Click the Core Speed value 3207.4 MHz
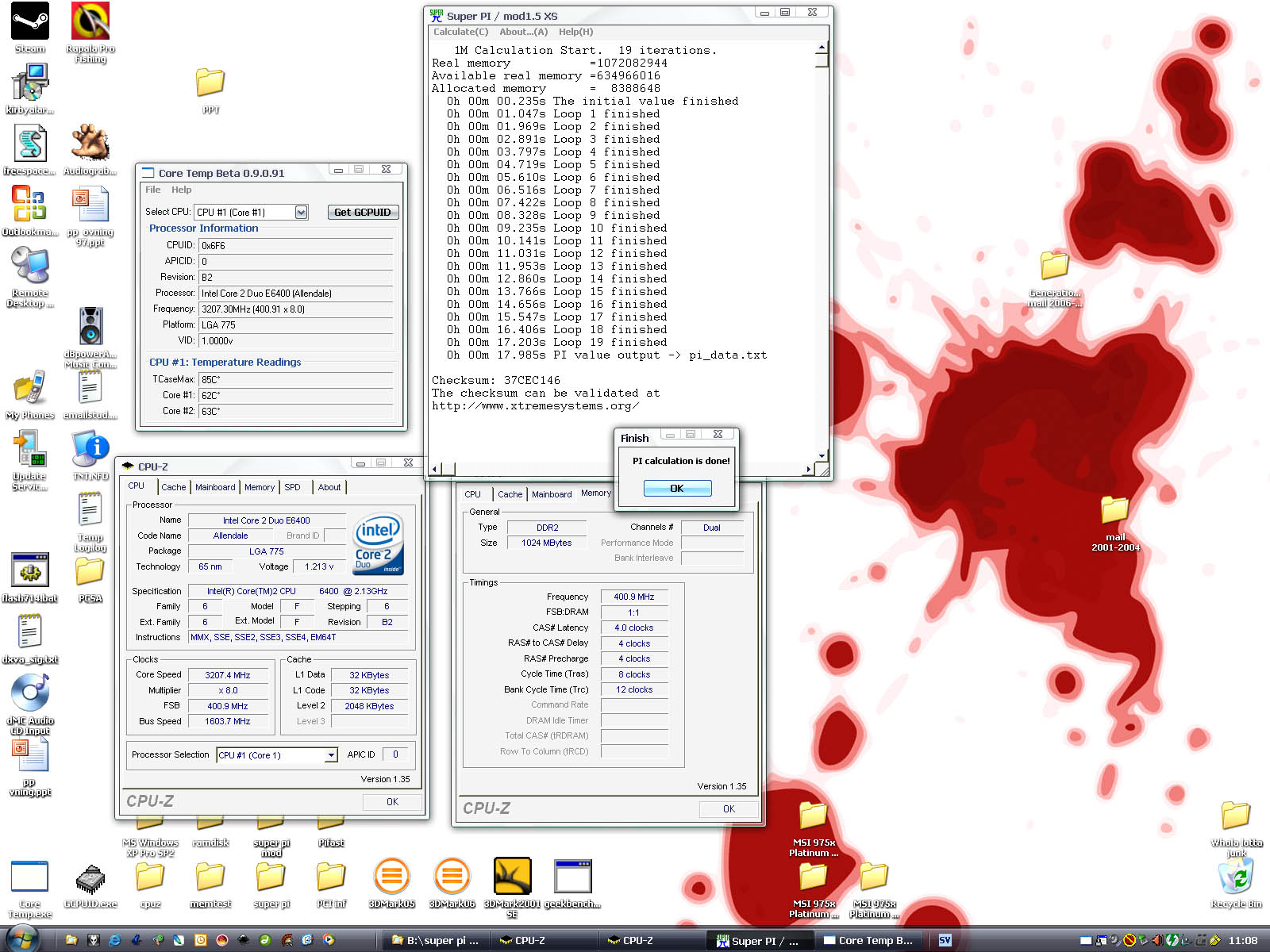 tap(227, 675)
